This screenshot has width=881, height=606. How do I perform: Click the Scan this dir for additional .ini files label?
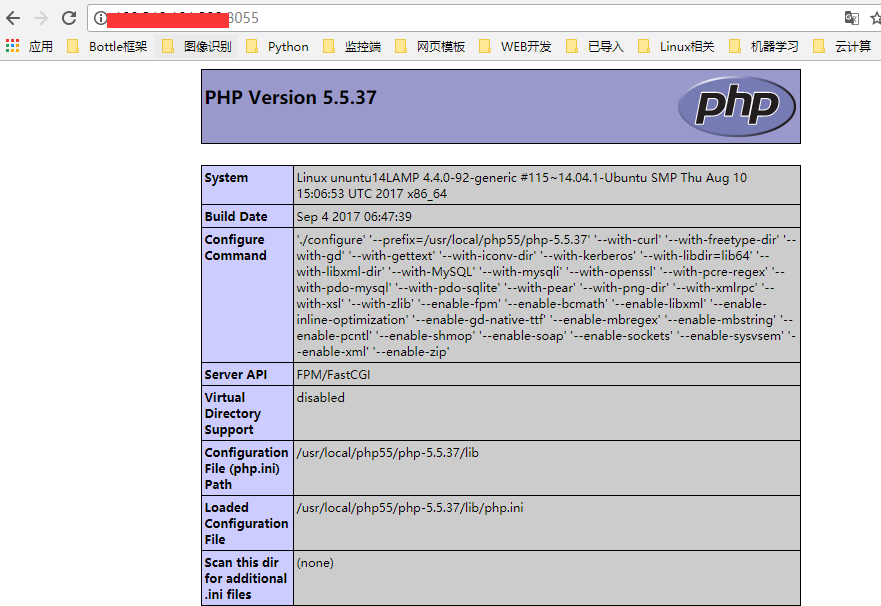pyautogui.click(x=246, y=578)
